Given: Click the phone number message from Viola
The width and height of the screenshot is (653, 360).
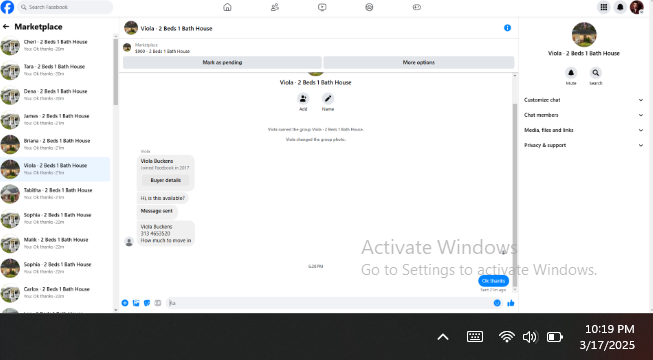Looking at the screenshot, I should 166,233.
